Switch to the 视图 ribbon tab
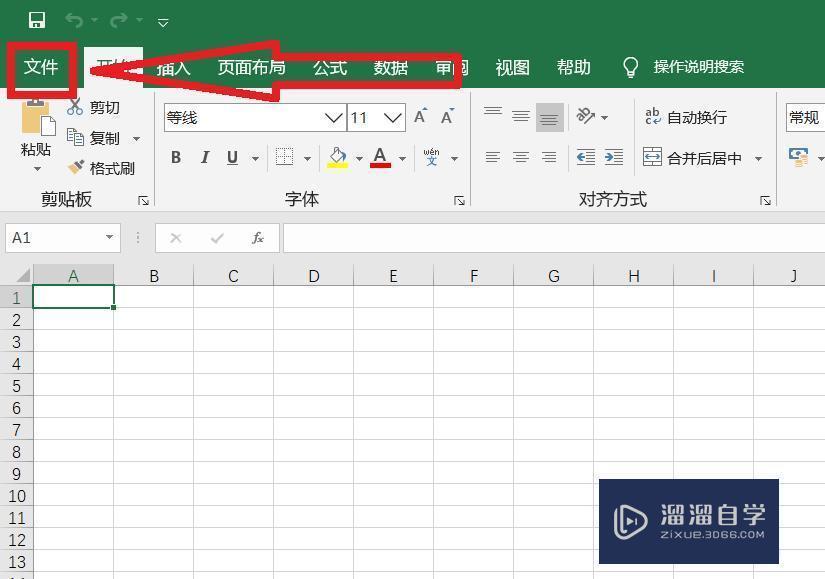Image resolution: width=825 pixels, height=579 pixels. pyautogui.click(x=512, y=67)
